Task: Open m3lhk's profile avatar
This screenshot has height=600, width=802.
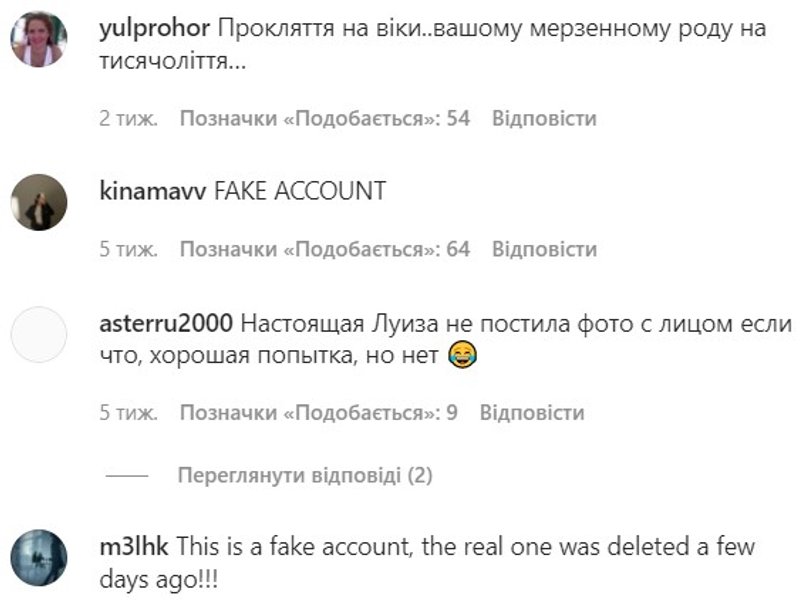Action: 38,558
